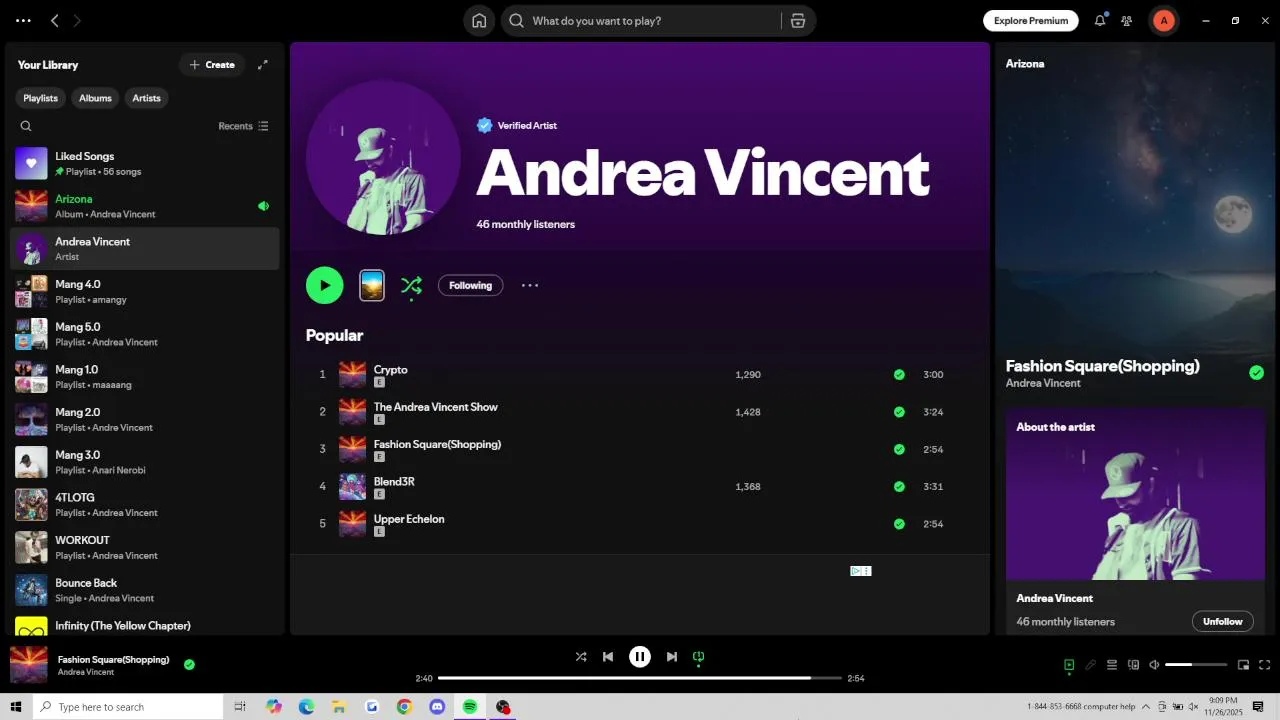Open the app menu three dots
1280x720 pixels.
(x=23, y=20)
